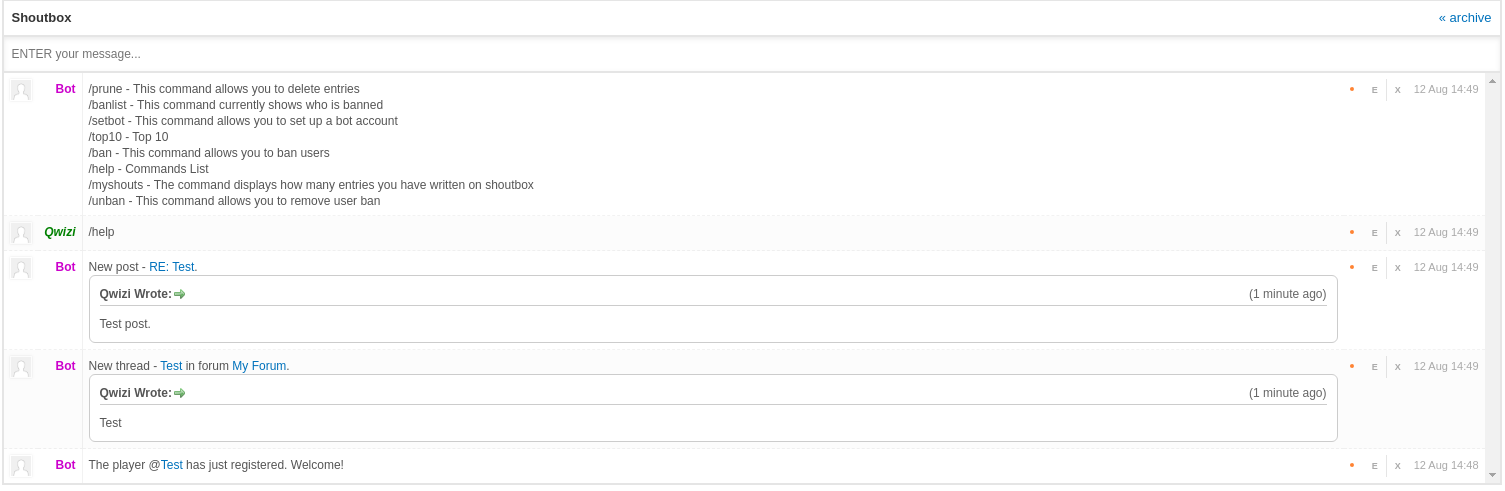Click the E icon on Qwizi's /help message

pyautogui.click(x=1374, y=233)
